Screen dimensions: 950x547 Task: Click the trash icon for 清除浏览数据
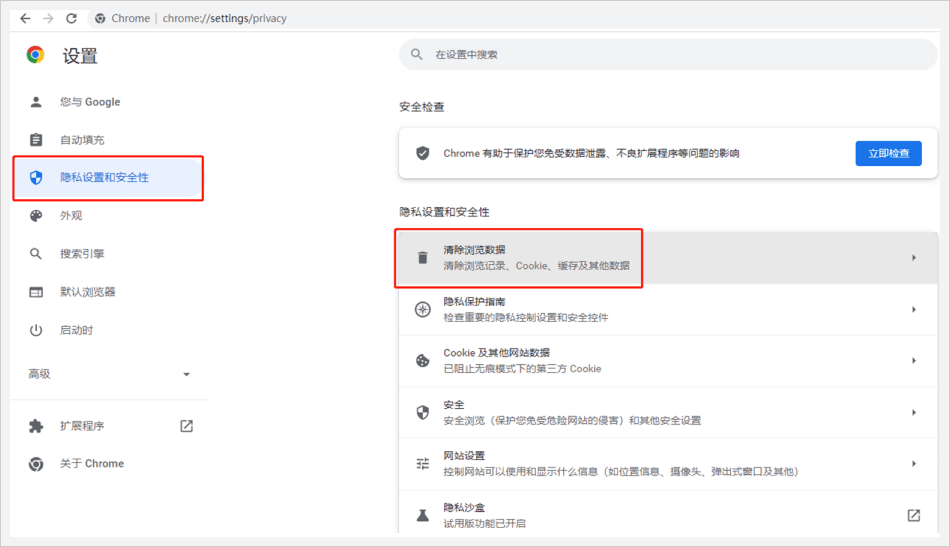422,258
